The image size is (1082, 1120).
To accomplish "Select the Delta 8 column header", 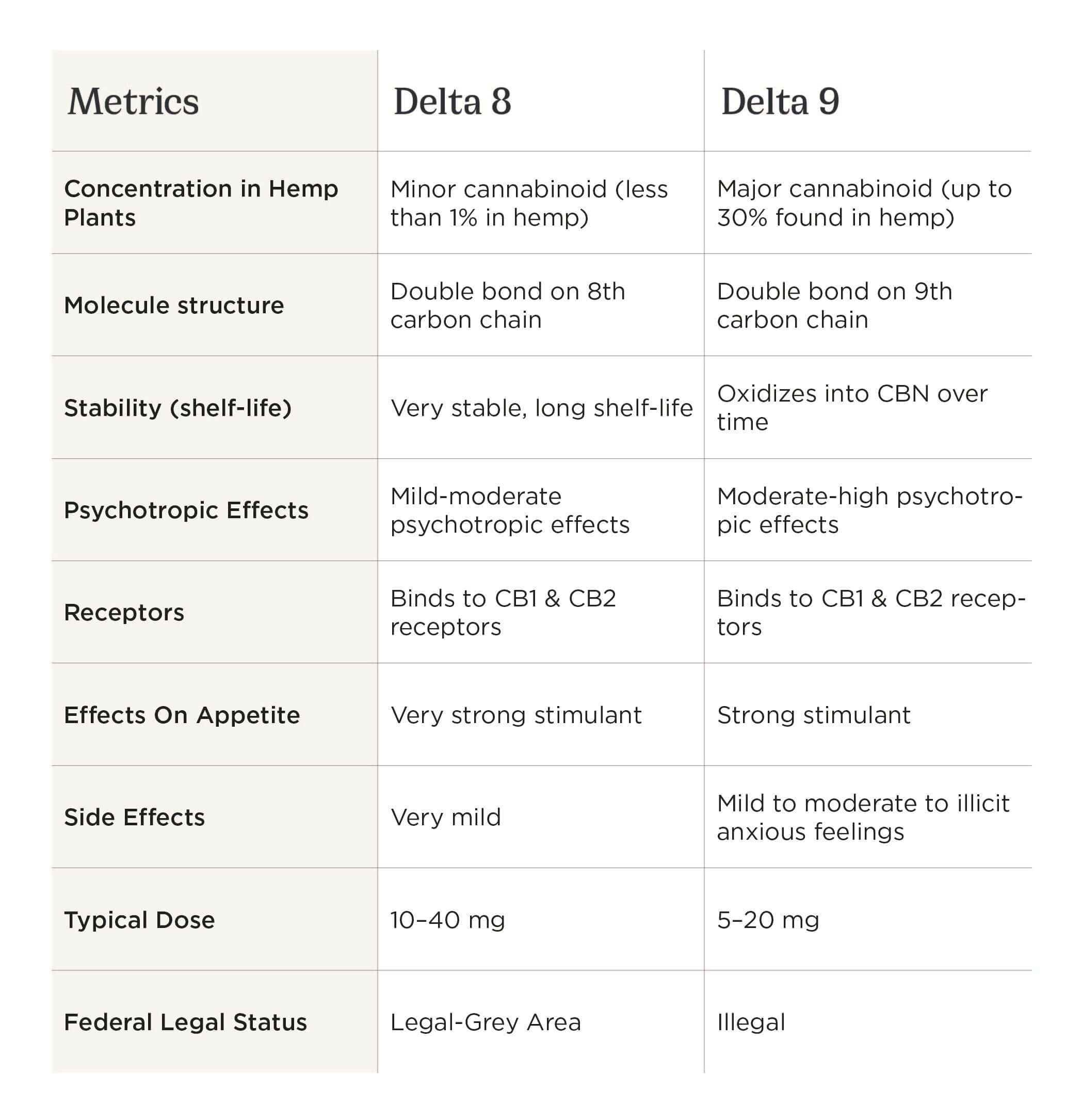I will tap(452, 102).
